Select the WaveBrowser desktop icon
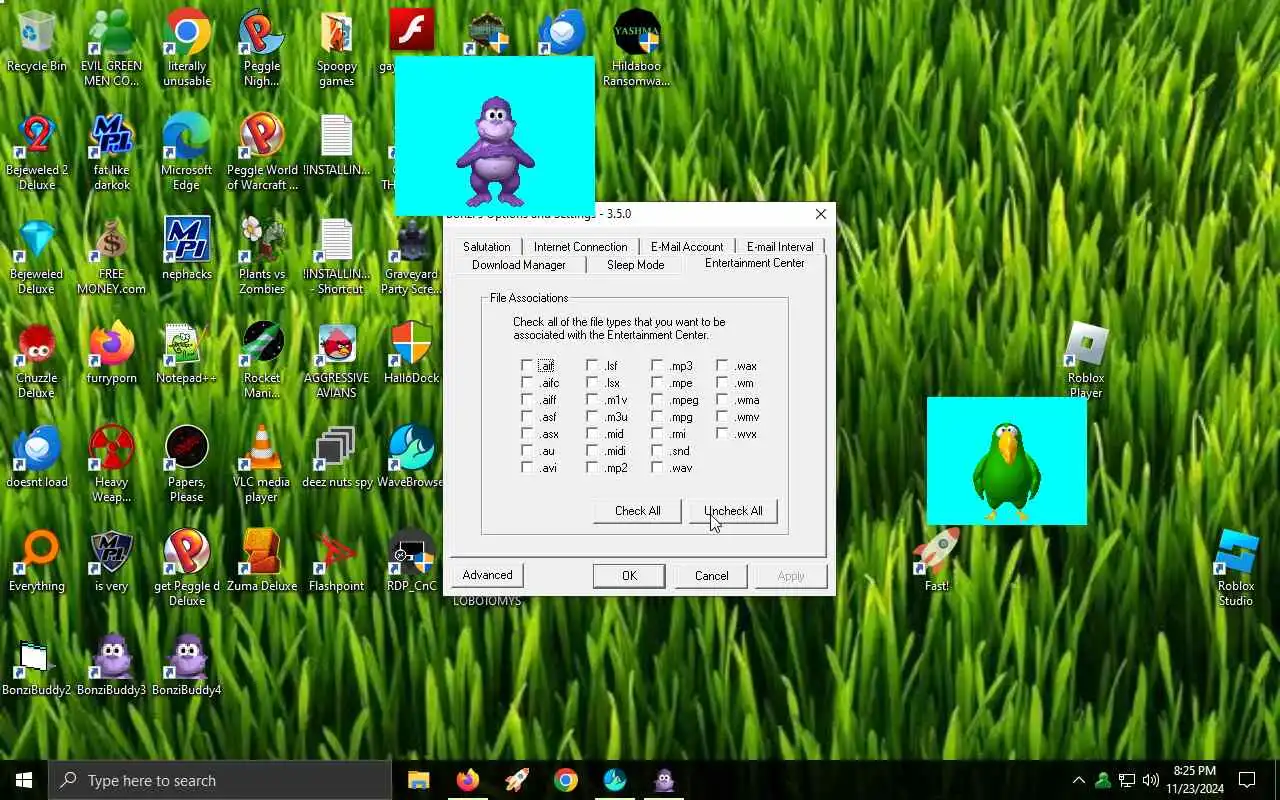1280x800 pixels. [411, 456]
